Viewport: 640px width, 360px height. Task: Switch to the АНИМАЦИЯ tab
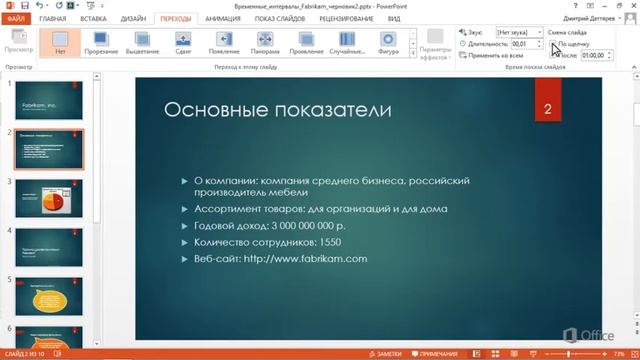tap(223, 19)
